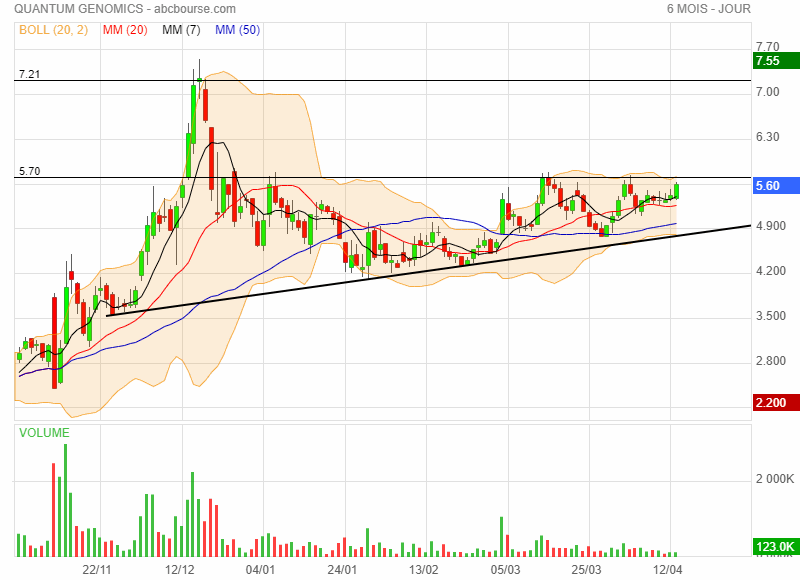Click the 4.200 price axis label

tap(771, 271)
